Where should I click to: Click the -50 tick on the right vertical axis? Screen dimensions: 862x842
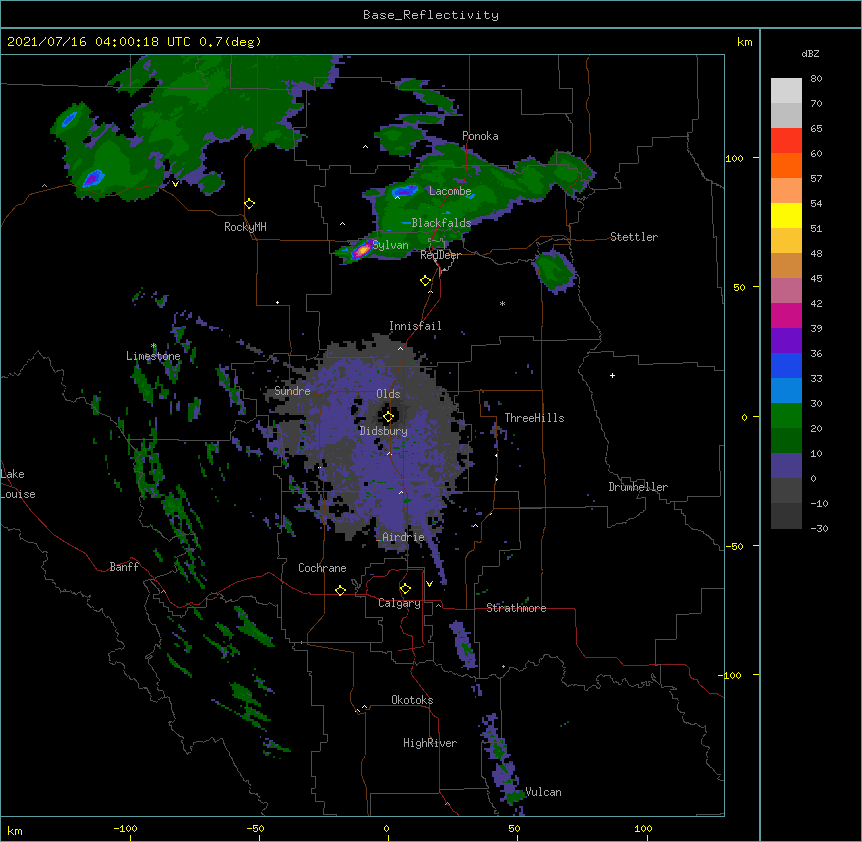[734, 546]
